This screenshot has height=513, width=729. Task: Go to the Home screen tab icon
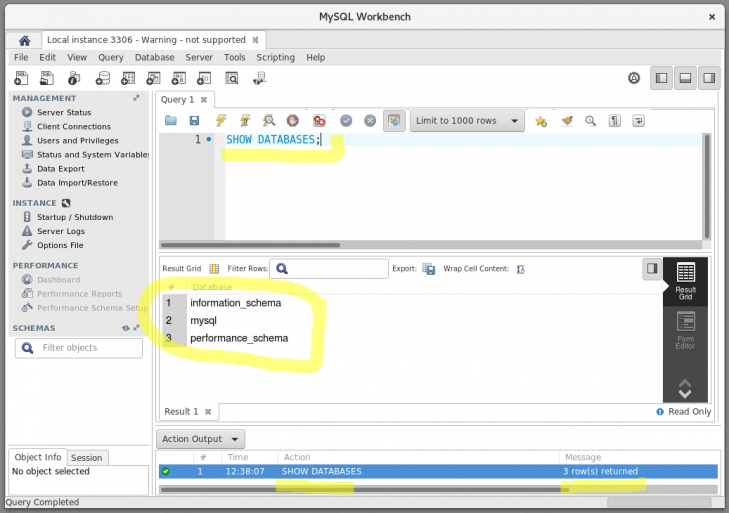(x=24, y=40)
